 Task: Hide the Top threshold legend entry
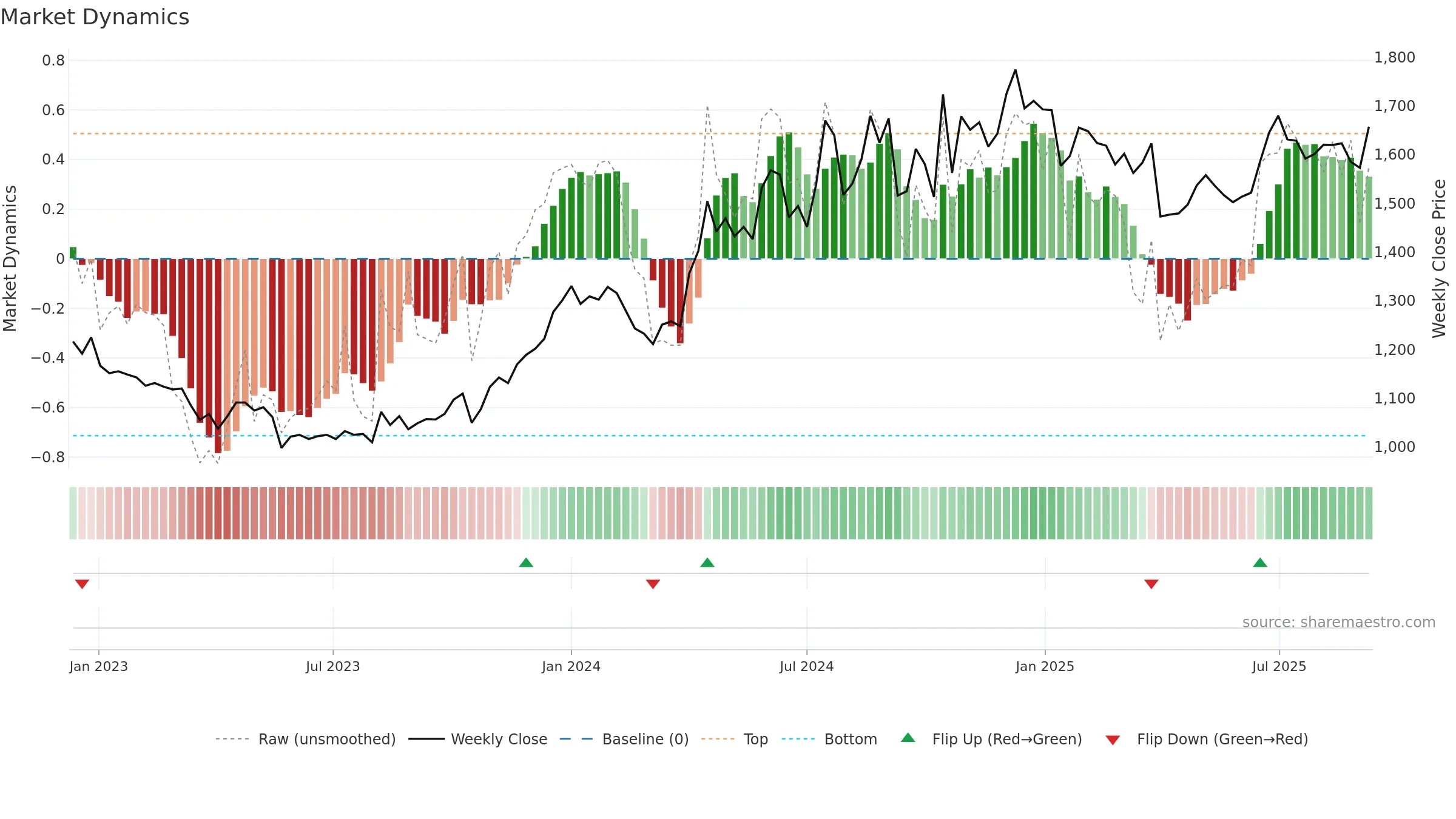coord(735,739)
